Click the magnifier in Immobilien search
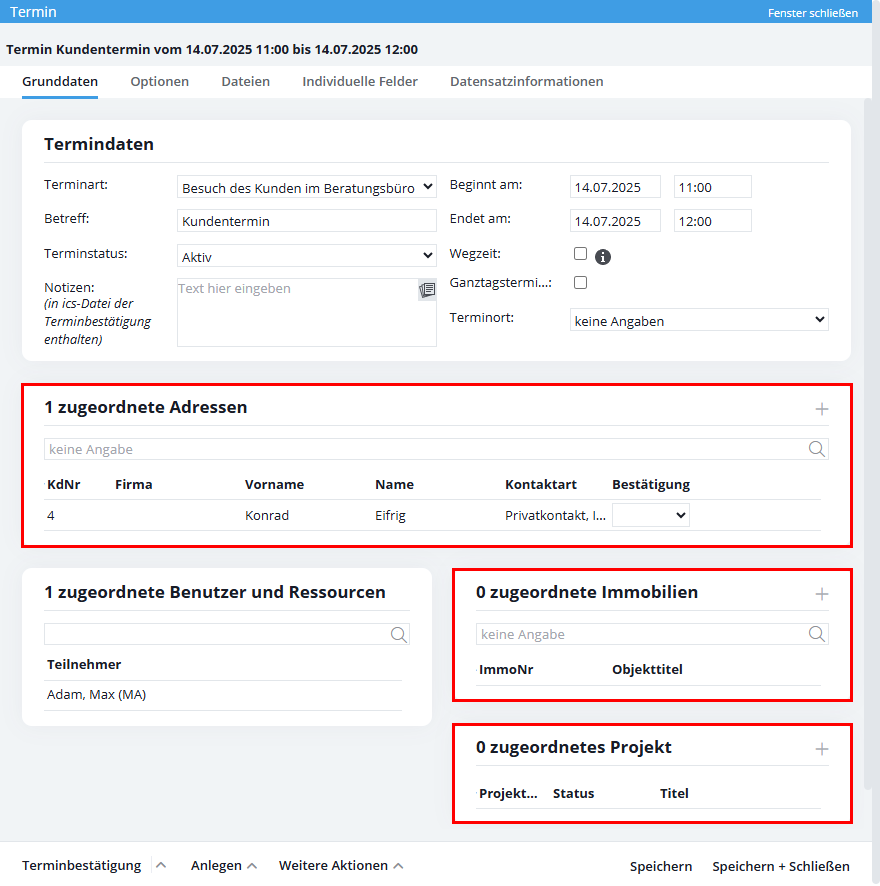The height and width of the screenshot is (886, 880). [817, 634]
